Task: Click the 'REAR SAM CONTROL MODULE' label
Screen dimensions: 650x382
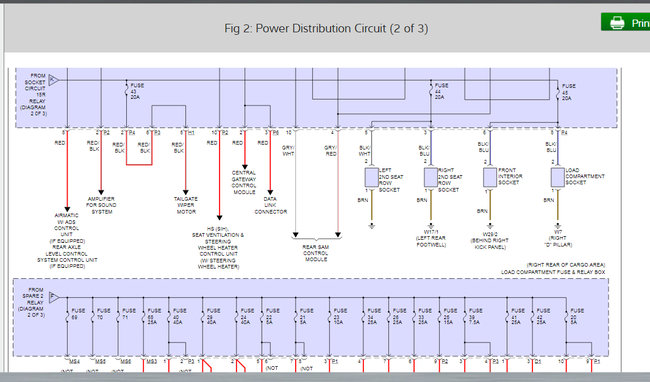Action: coord(316,253)
